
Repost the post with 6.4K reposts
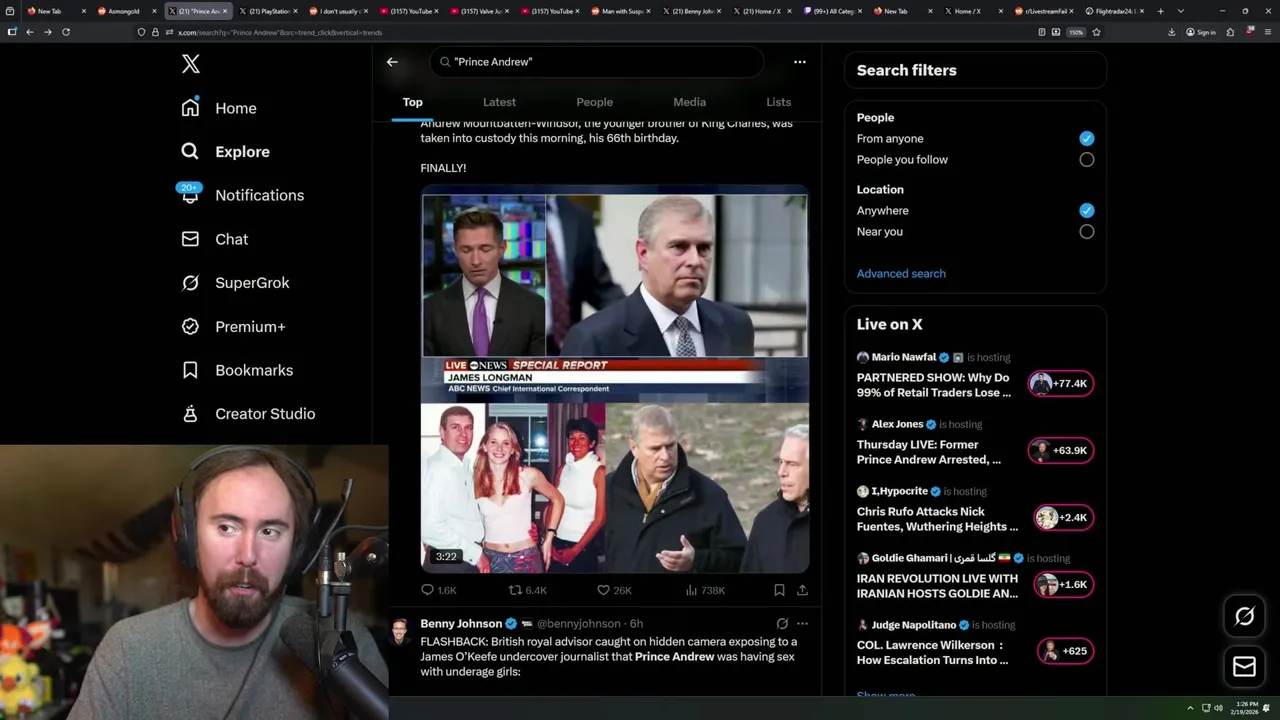pyautogui.click(x=528, y=590)
